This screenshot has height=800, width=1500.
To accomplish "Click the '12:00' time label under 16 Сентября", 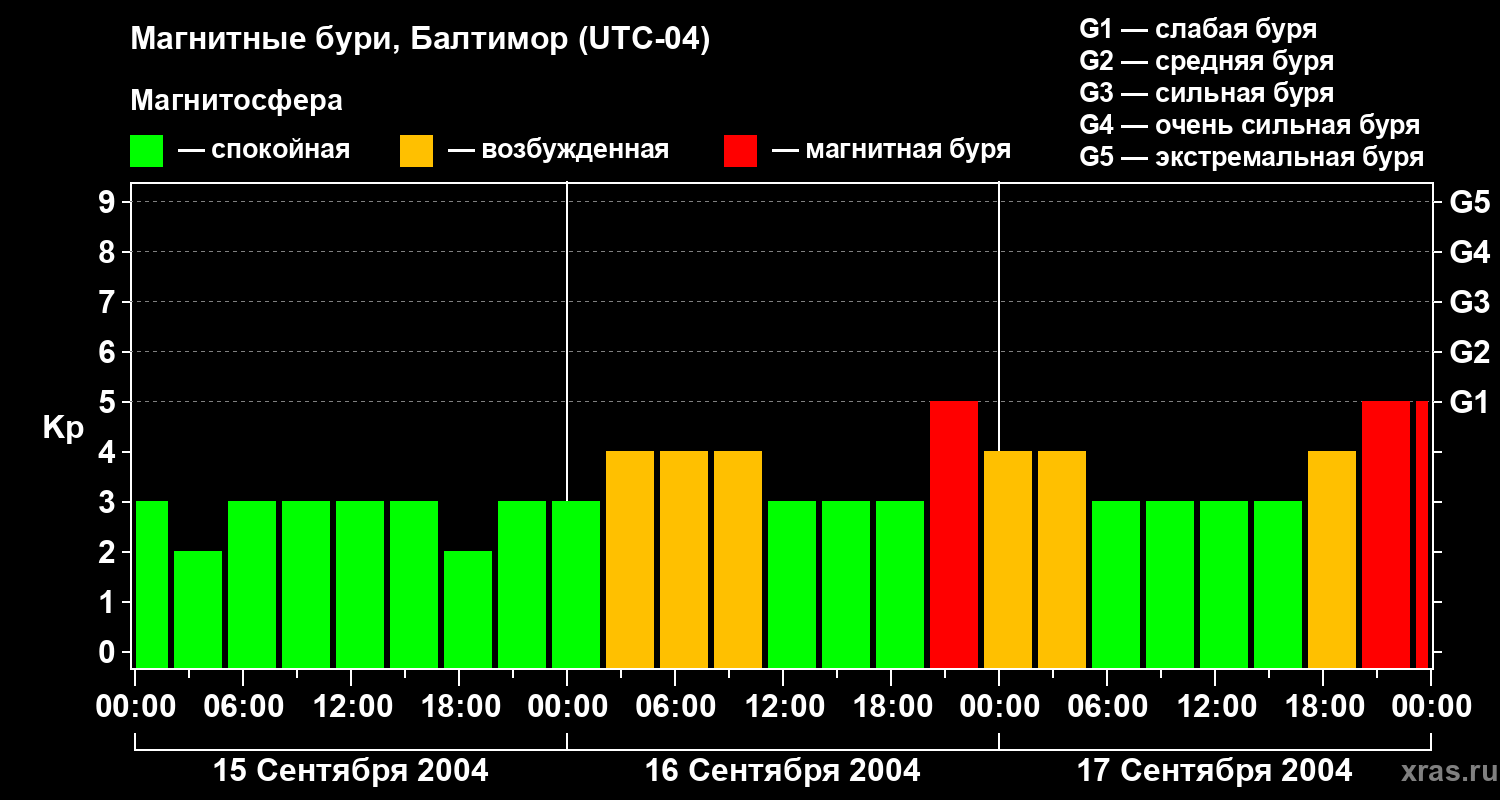I will [783, 707].
